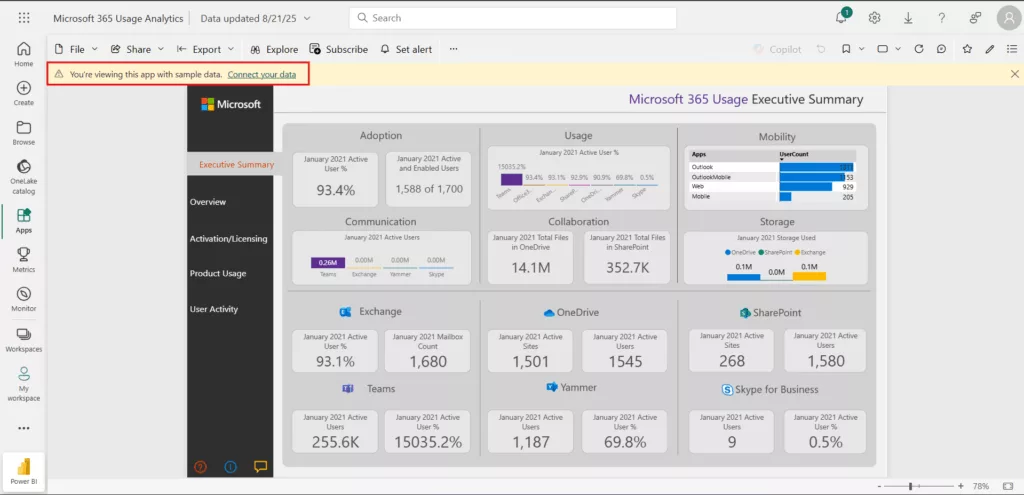Expand the Export menu
This screenshot has width=1024, height=495.
pos(205,49)
